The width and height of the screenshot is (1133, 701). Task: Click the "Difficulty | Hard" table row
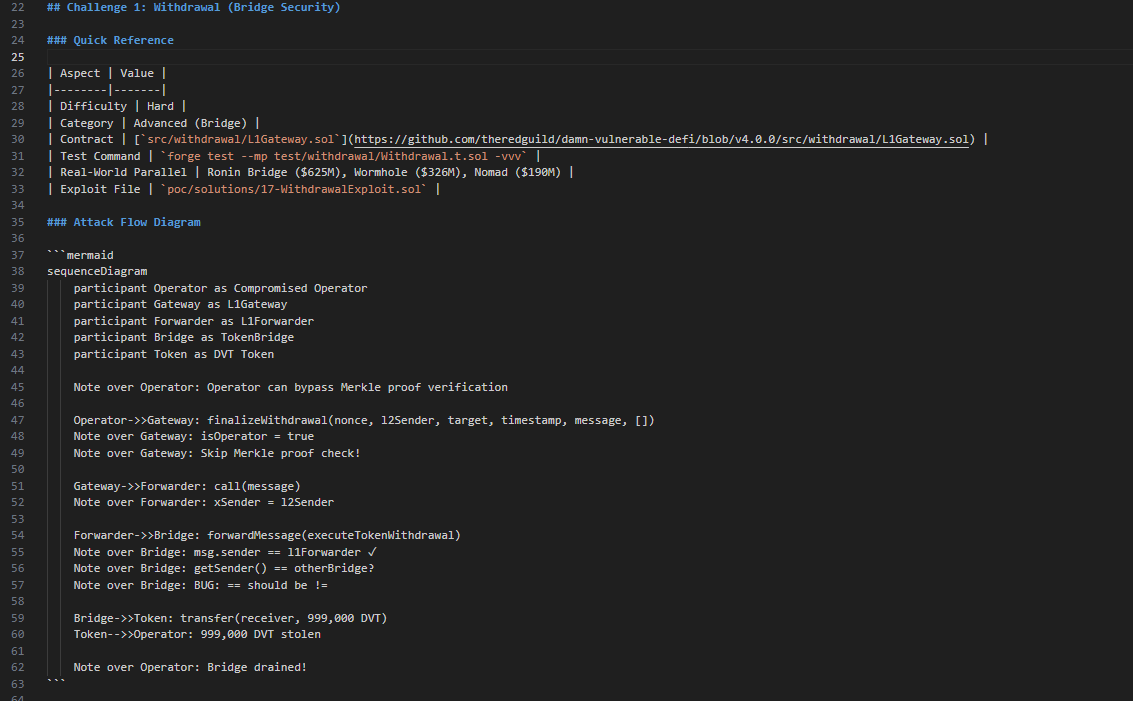coord(117,106)
